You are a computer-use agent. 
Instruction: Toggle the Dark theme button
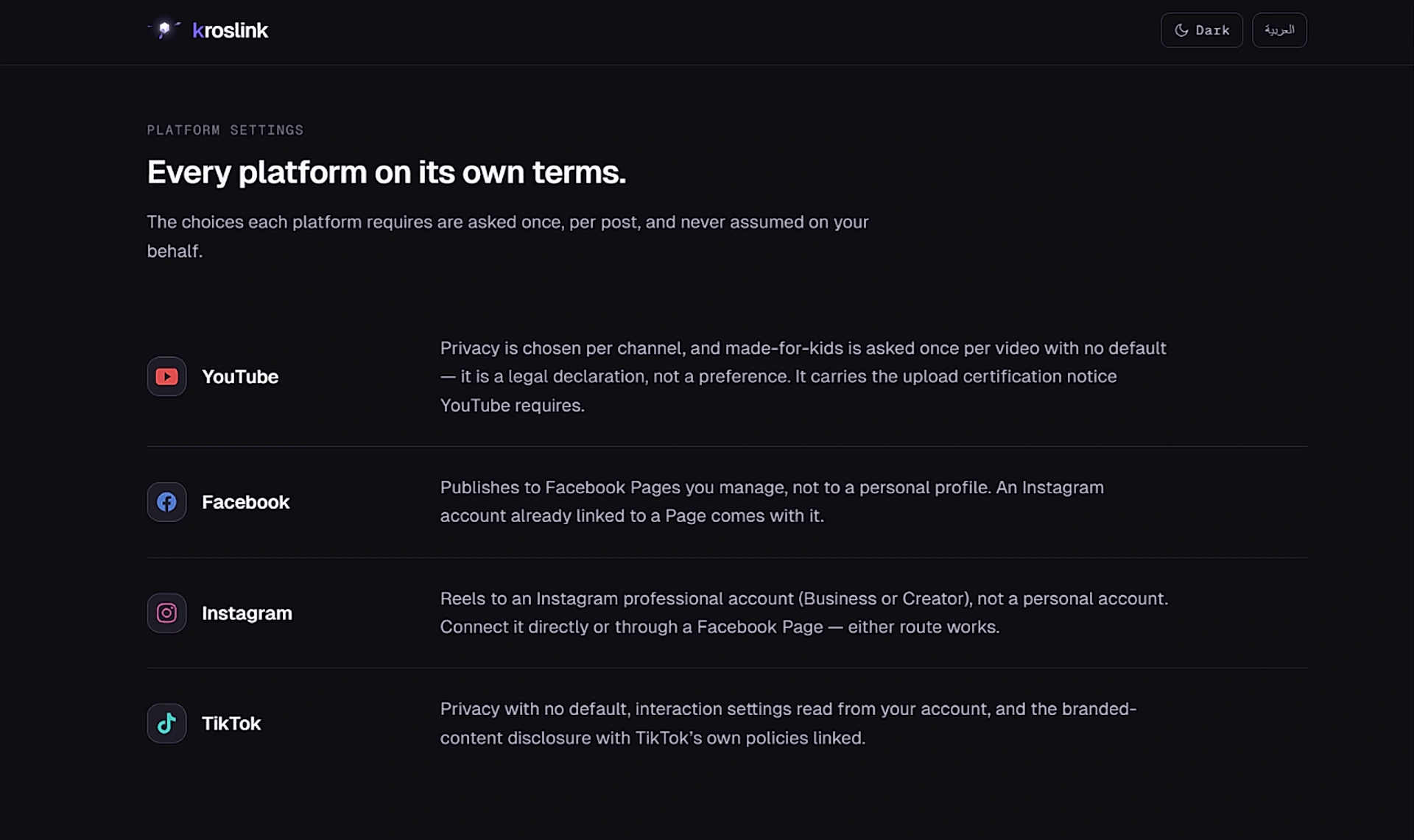pyautogui.click(x=1201, y=30)
